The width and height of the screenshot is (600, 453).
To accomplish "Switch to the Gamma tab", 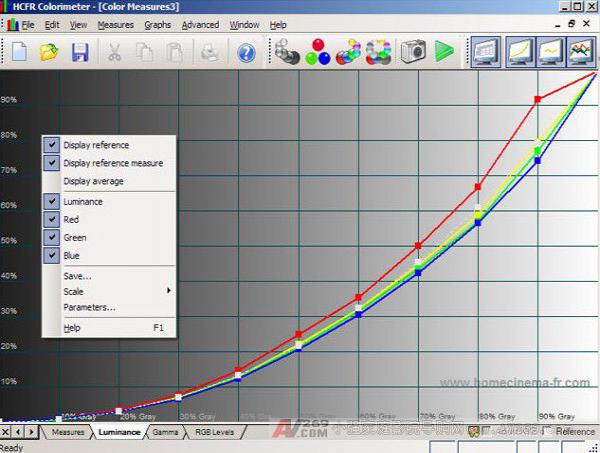I will (163, 432).
